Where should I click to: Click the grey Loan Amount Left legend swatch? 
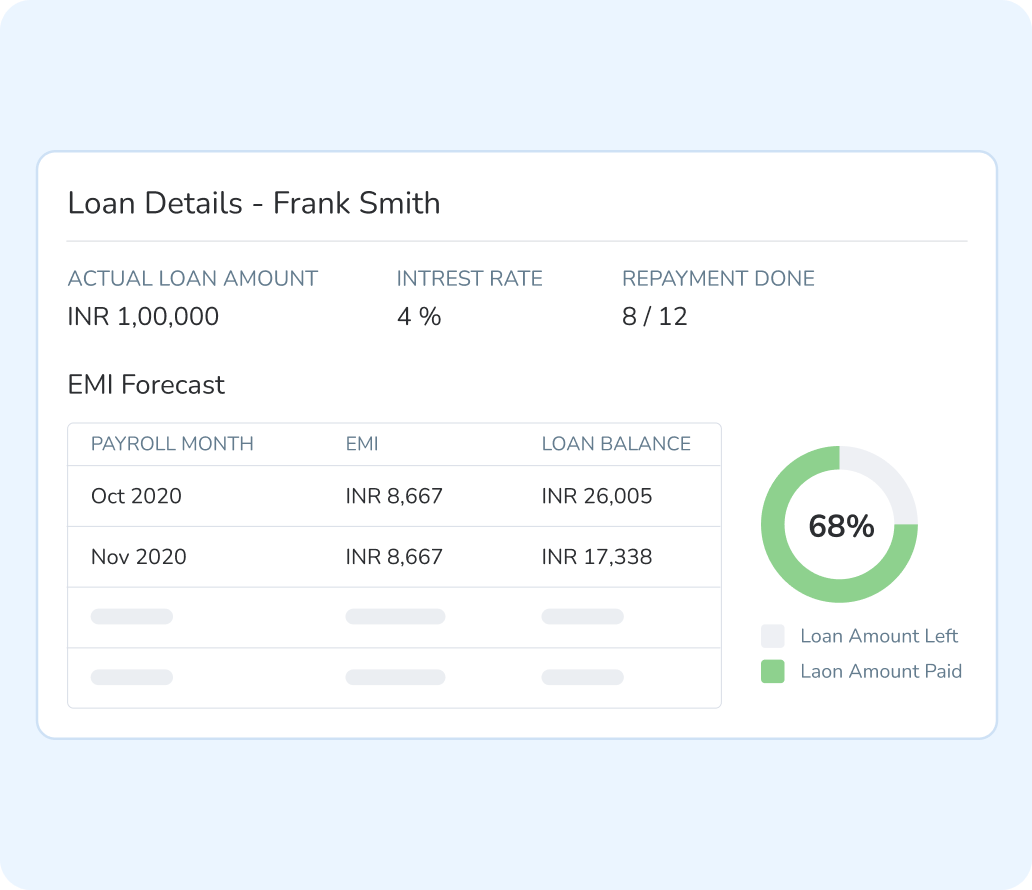pyautogui.click(x=773, y=636)
